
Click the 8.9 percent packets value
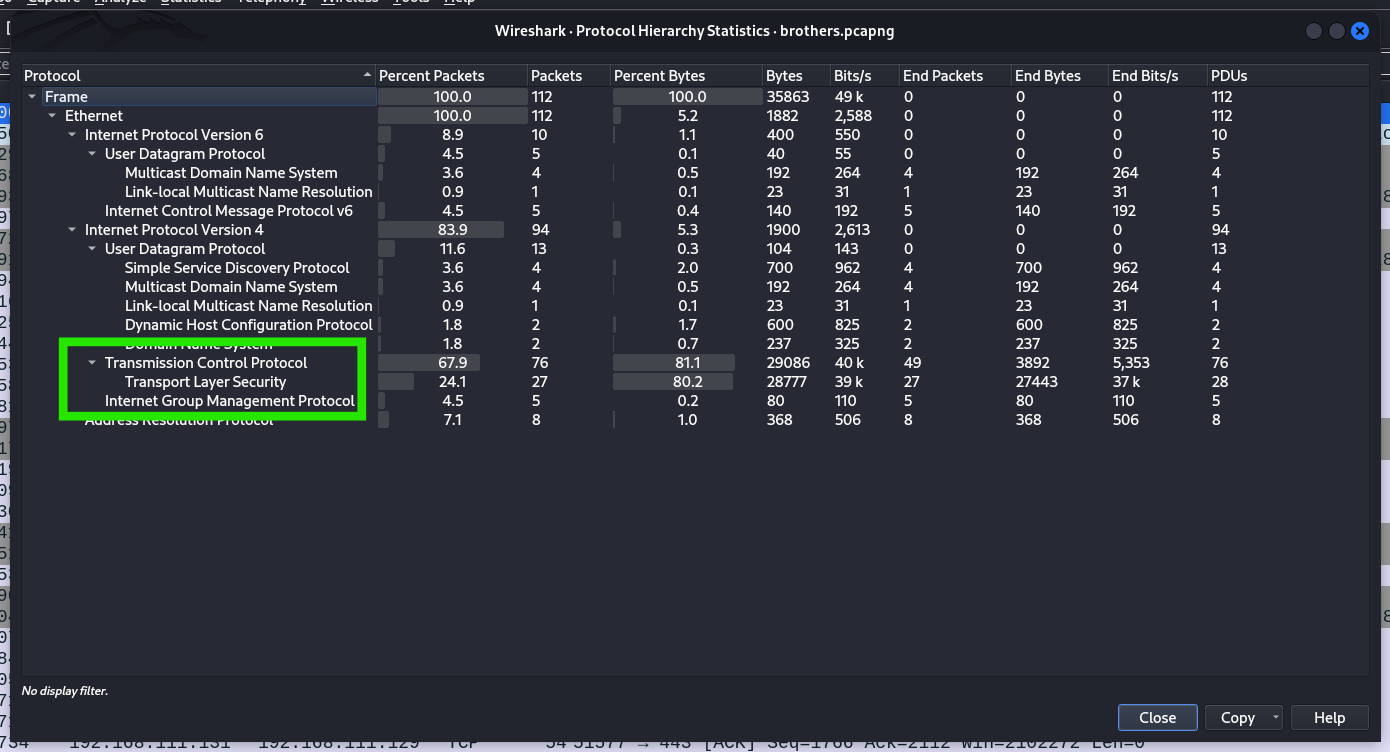point(452,135)
